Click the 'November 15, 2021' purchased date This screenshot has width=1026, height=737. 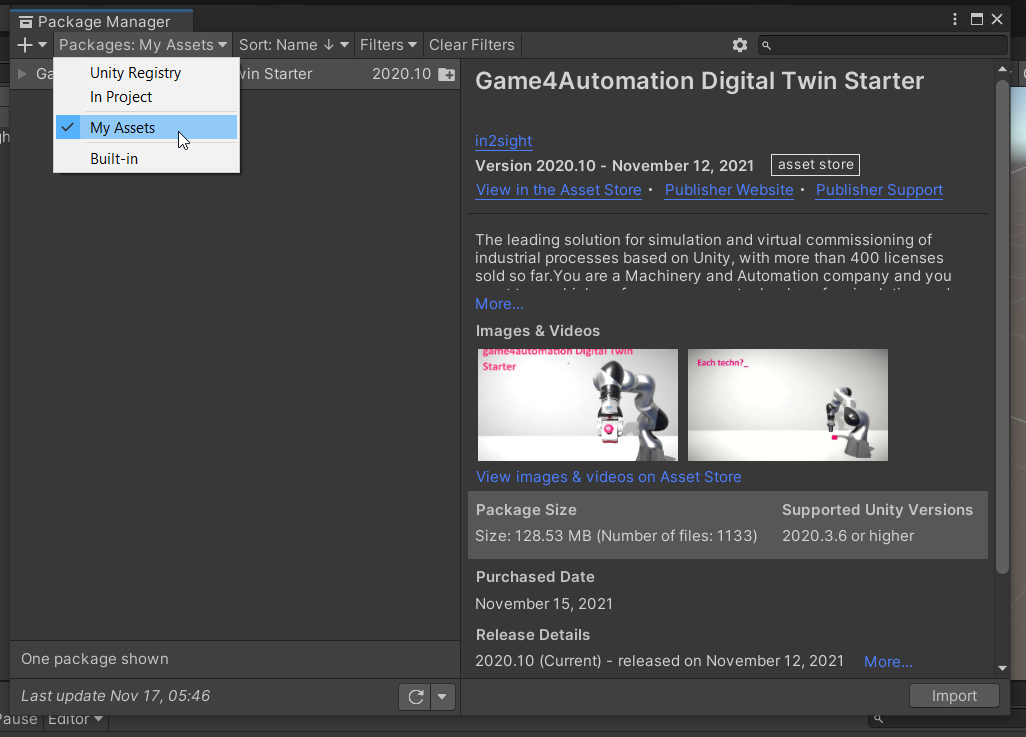(544, 603)
